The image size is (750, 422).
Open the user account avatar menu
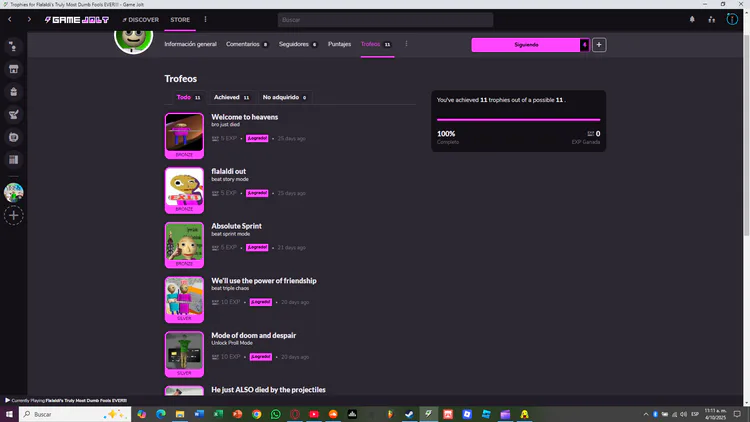click(732, 20)
